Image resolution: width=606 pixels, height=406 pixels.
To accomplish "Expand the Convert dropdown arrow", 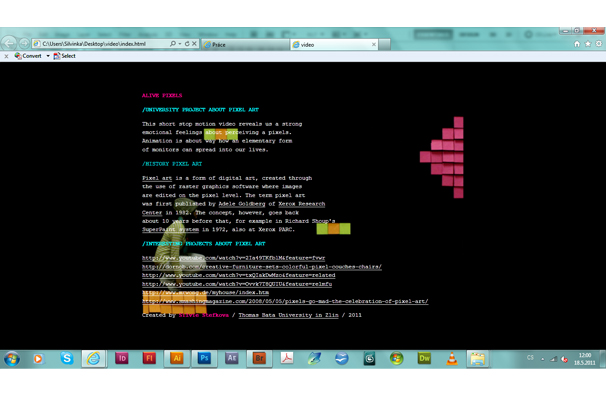I will coord(48,56).
